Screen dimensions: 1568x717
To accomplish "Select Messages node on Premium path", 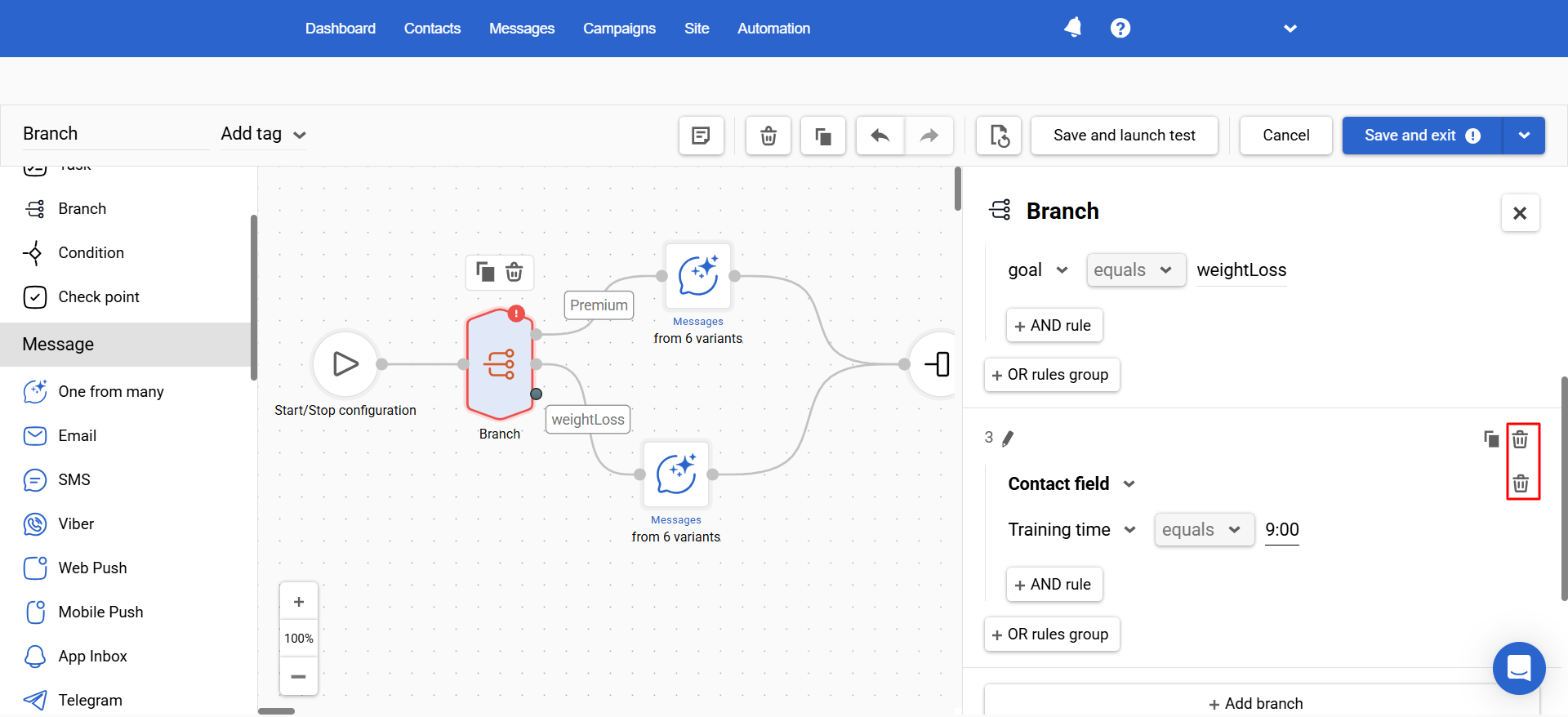I will tap(698, 276).
